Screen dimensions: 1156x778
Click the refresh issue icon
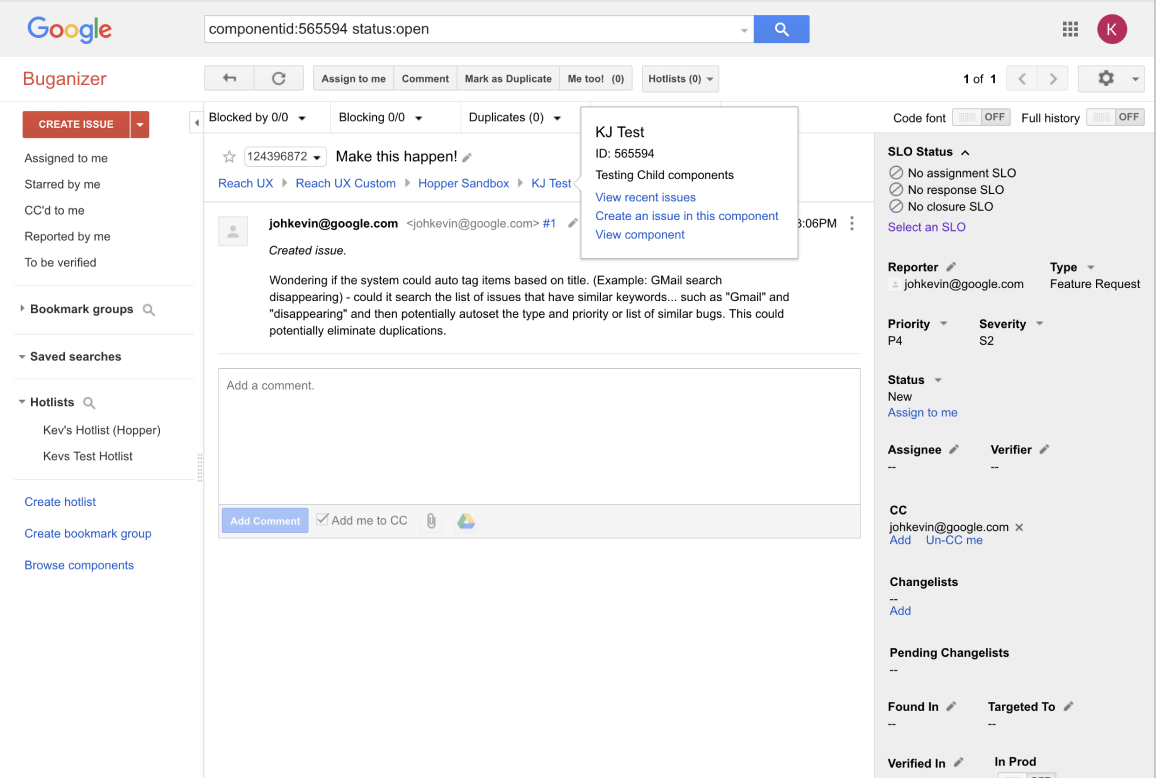[279, 79]
